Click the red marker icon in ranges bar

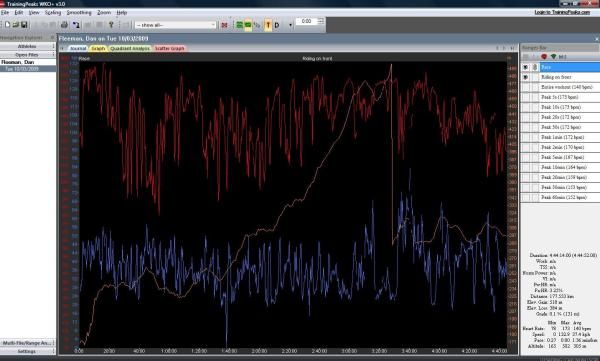pos(544,57)
